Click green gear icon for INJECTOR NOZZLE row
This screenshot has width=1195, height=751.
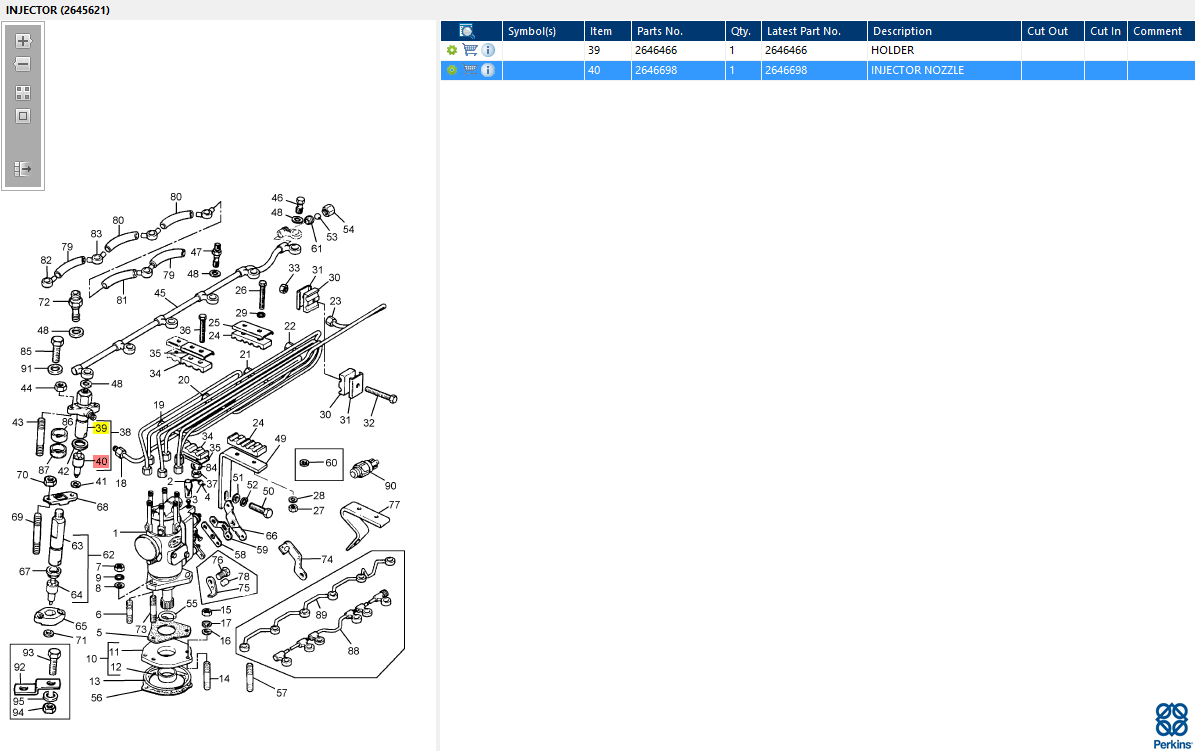(452, 70)
